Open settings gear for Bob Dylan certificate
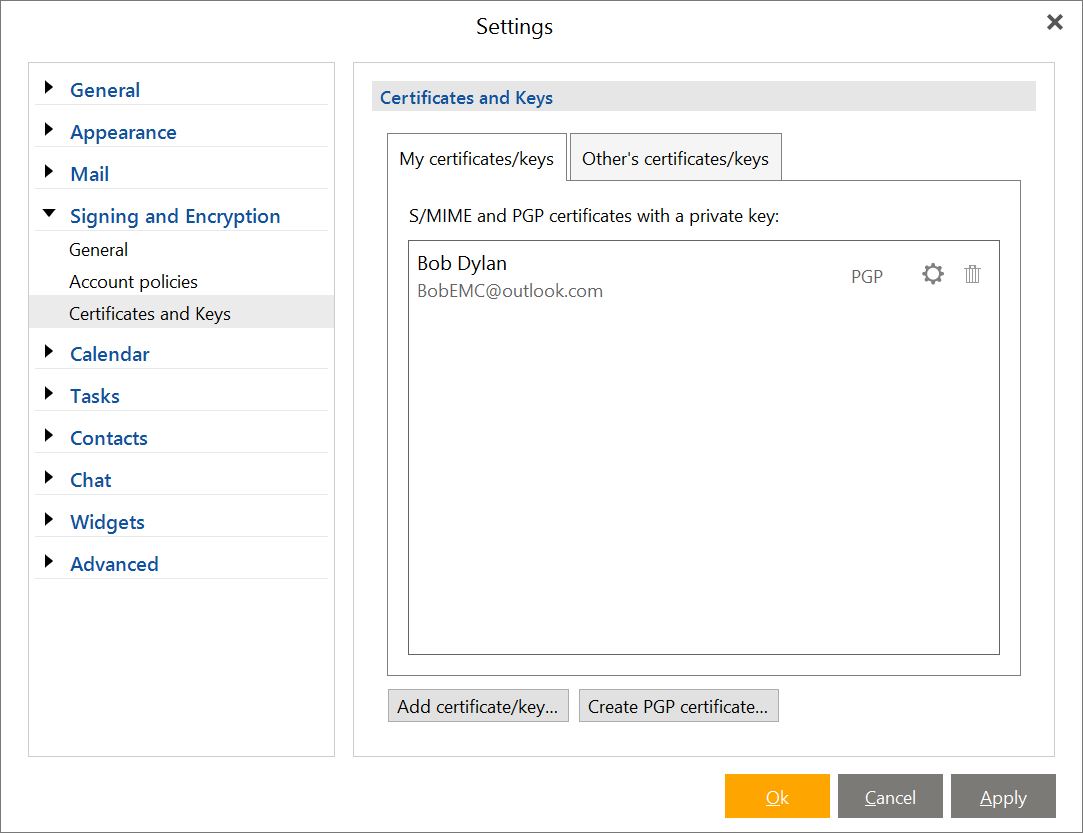 [x=932, y=274]
